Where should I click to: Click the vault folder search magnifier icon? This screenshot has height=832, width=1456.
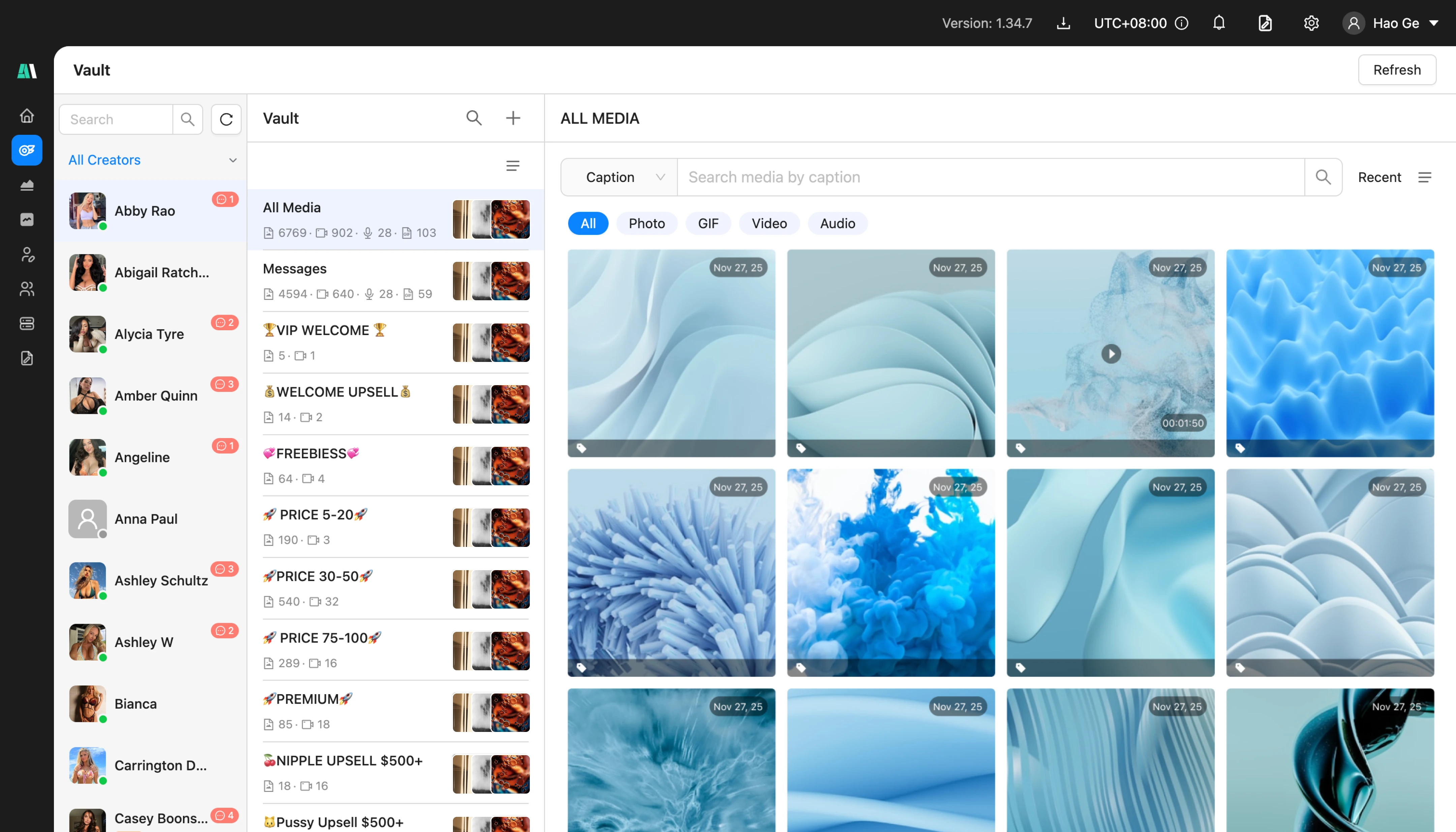point(474,118)
